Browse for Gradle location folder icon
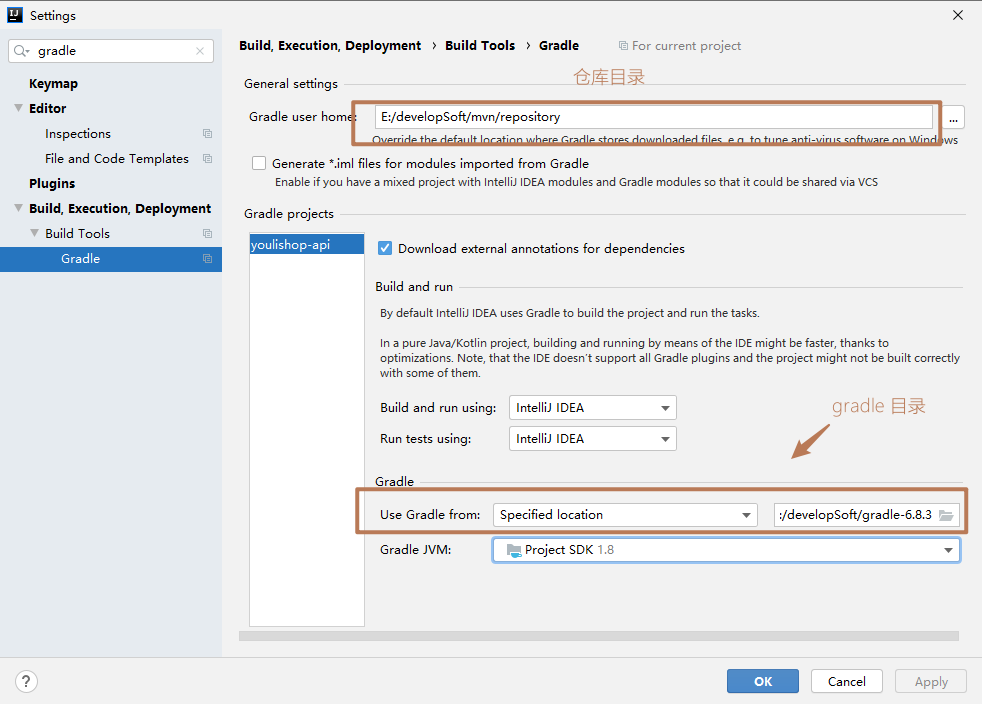Viewport: 982px width, 704px height. click(x=946, y=515)
